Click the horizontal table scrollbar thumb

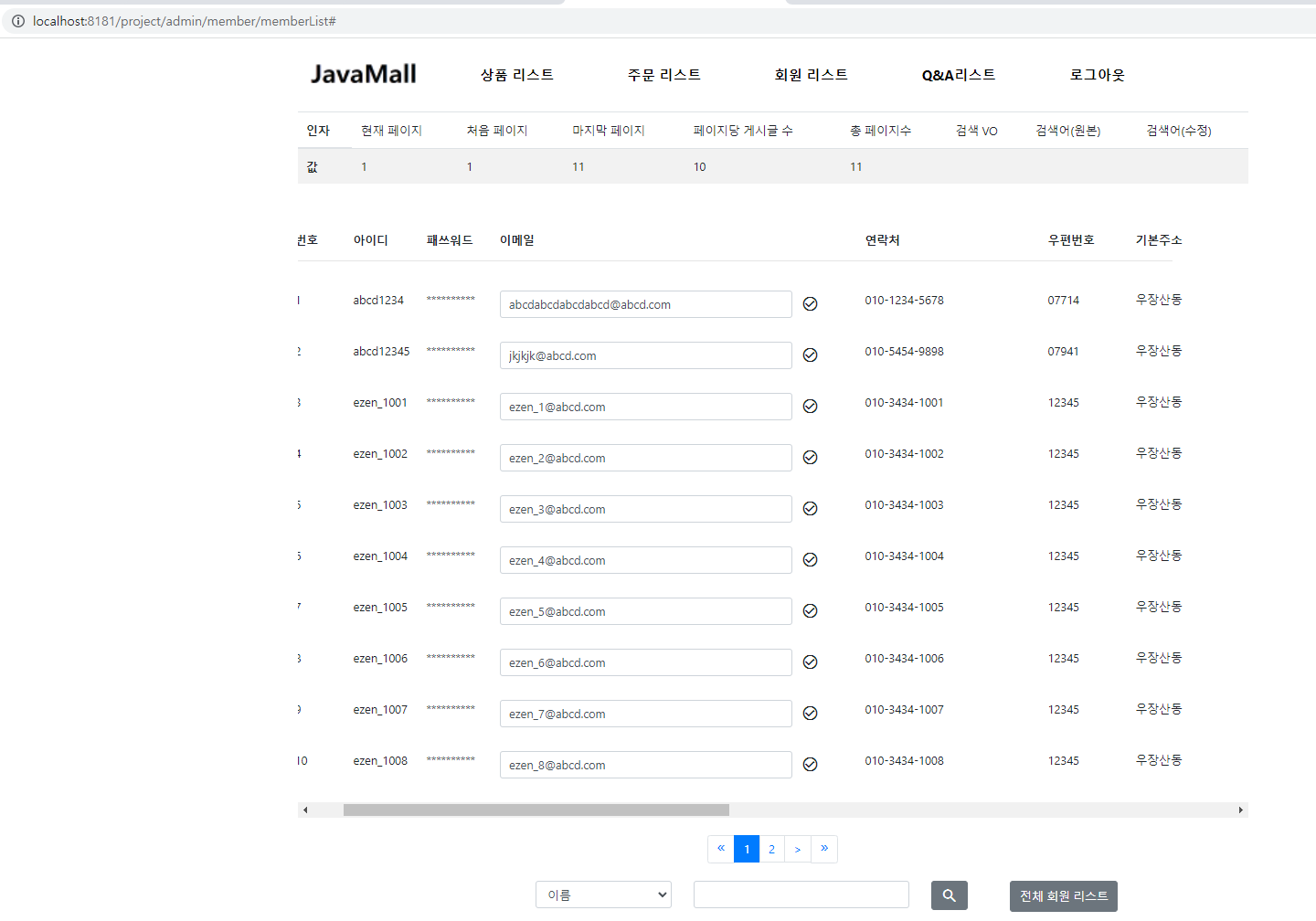[536, 810]
